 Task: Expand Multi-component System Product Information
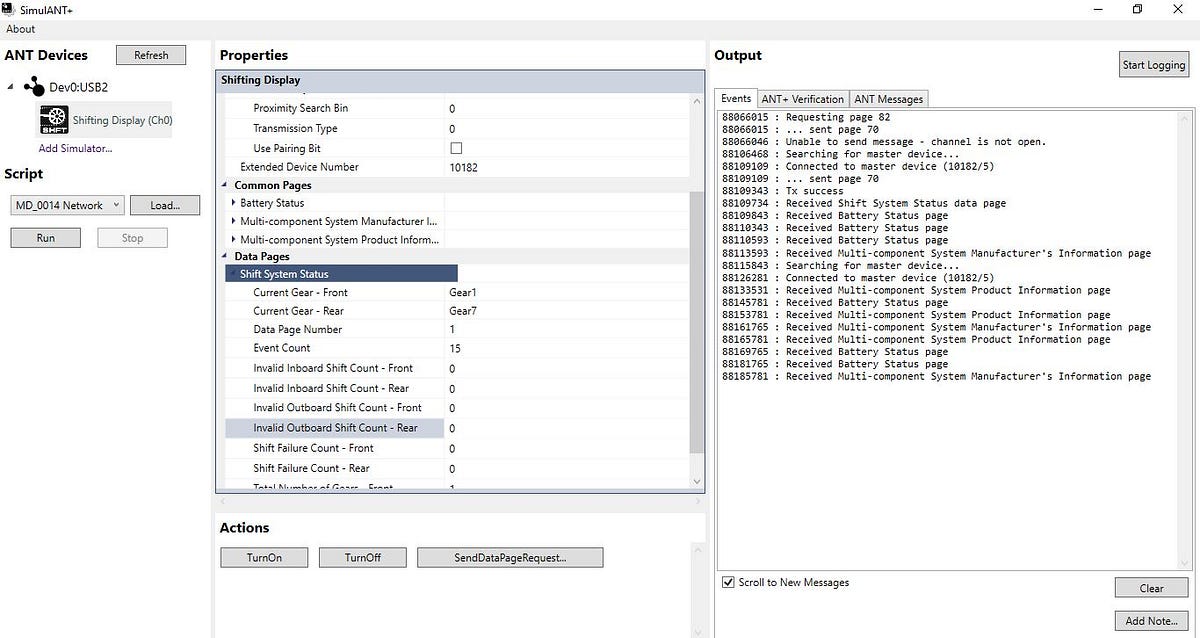pyautogui.click(x=232, y=239)
